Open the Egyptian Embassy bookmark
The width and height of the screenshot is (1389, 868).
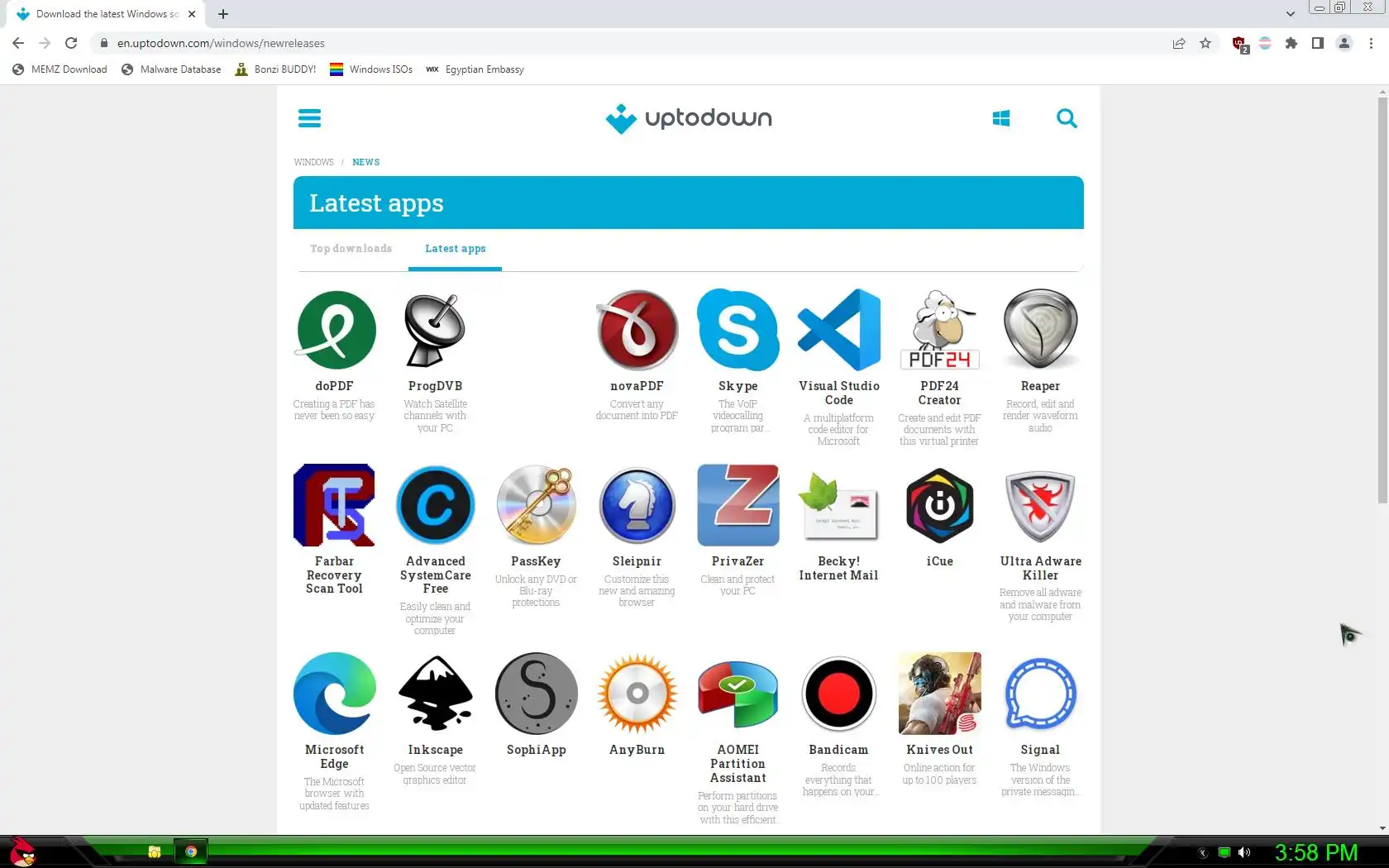click(475, 69)
